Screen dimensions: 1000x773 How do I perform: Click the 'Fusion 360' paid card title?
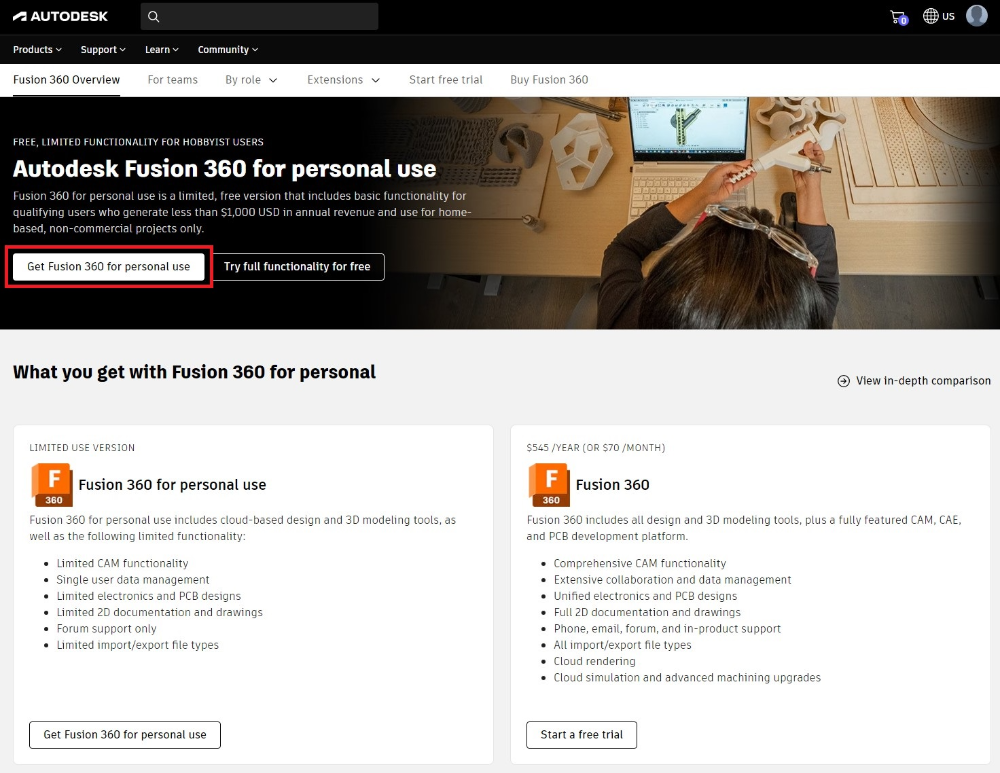pos(612,485)
